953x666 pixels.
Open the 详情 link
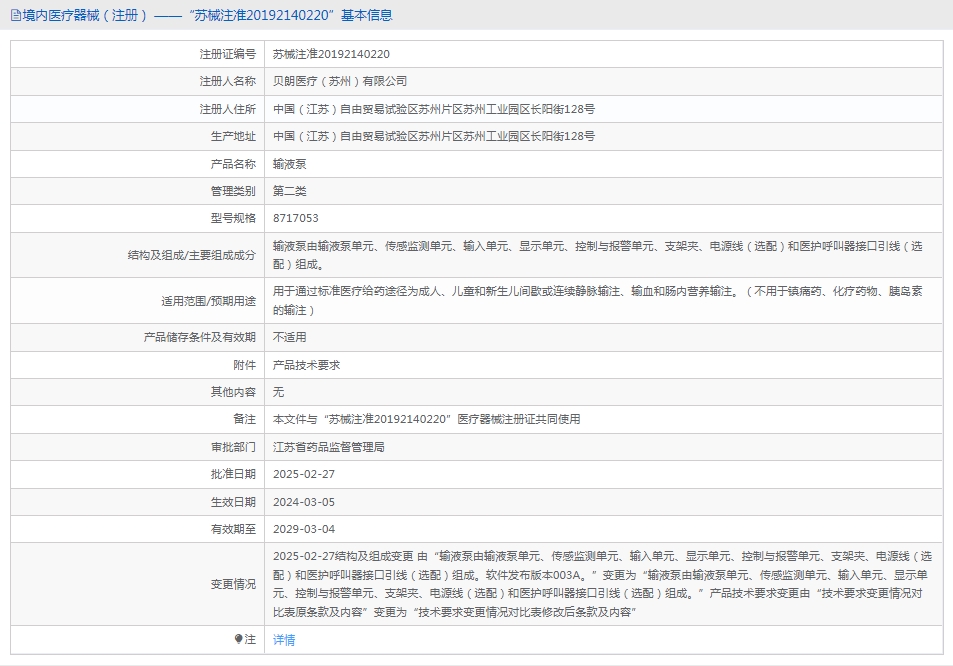[284, 640]
